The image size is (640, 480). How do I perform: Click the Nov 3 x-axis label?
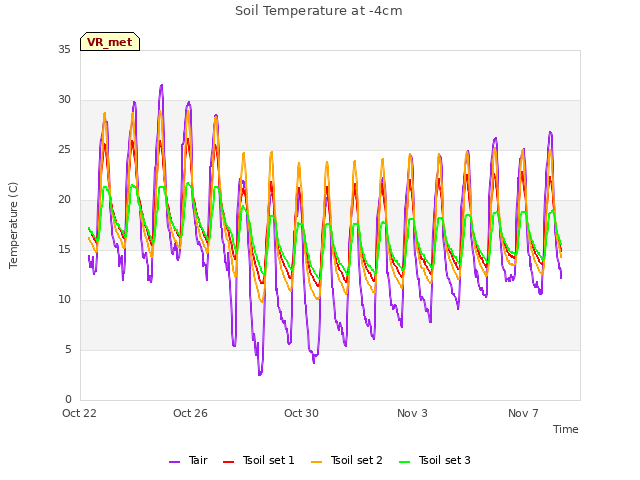pyautogui.click(x=412, y=413)
